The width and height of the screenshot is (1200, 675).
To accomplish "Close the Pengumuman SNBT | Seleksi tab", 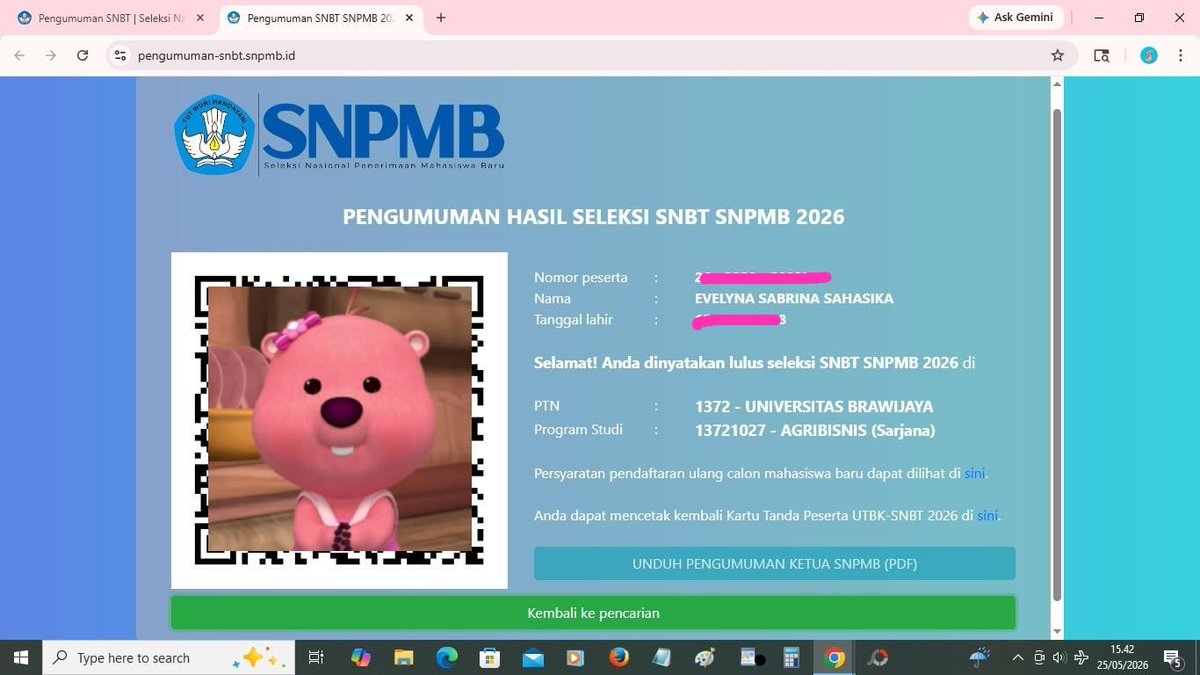I will [199, 18].
